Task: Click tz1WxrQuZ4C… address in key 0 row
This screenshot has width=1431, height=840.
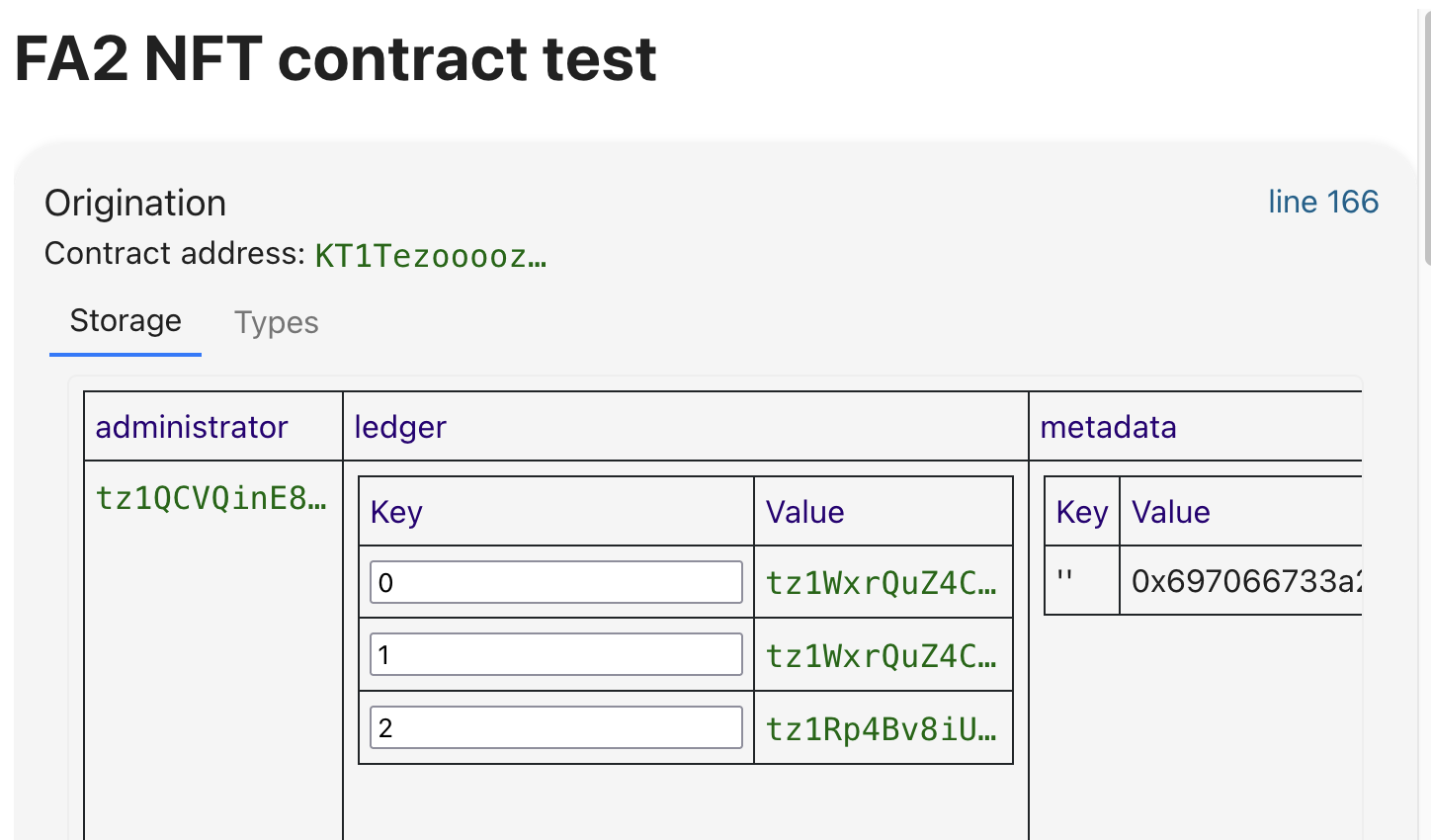Action: (x=881, y=583)
